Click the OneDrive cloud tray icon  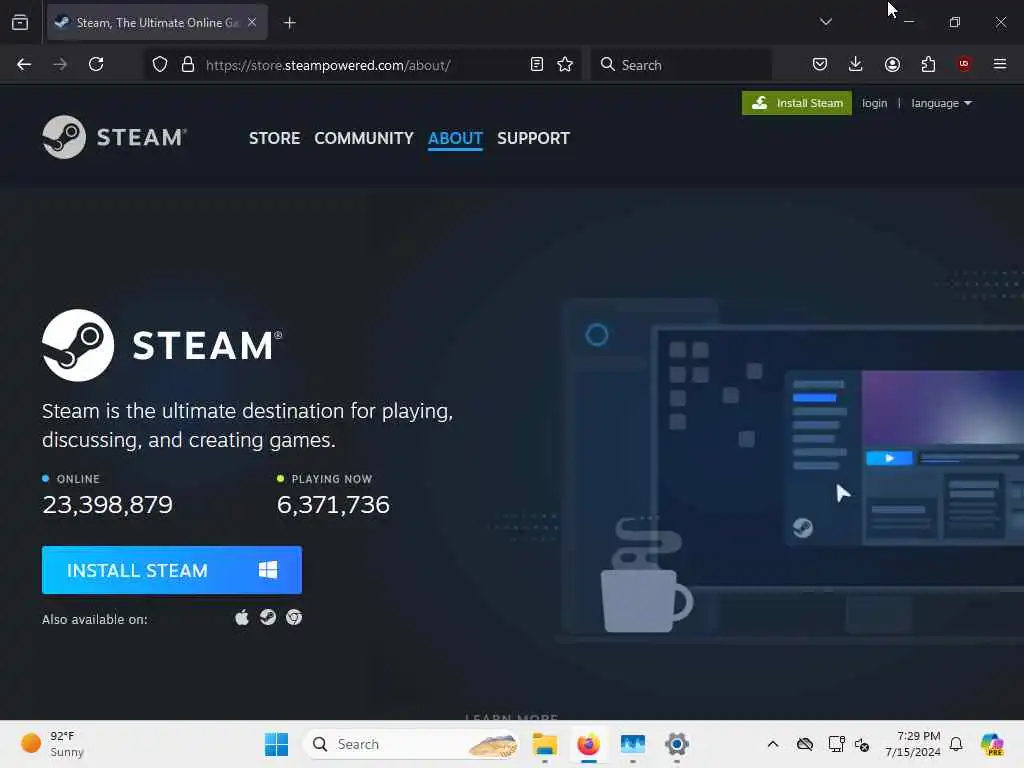pos(805,744)
